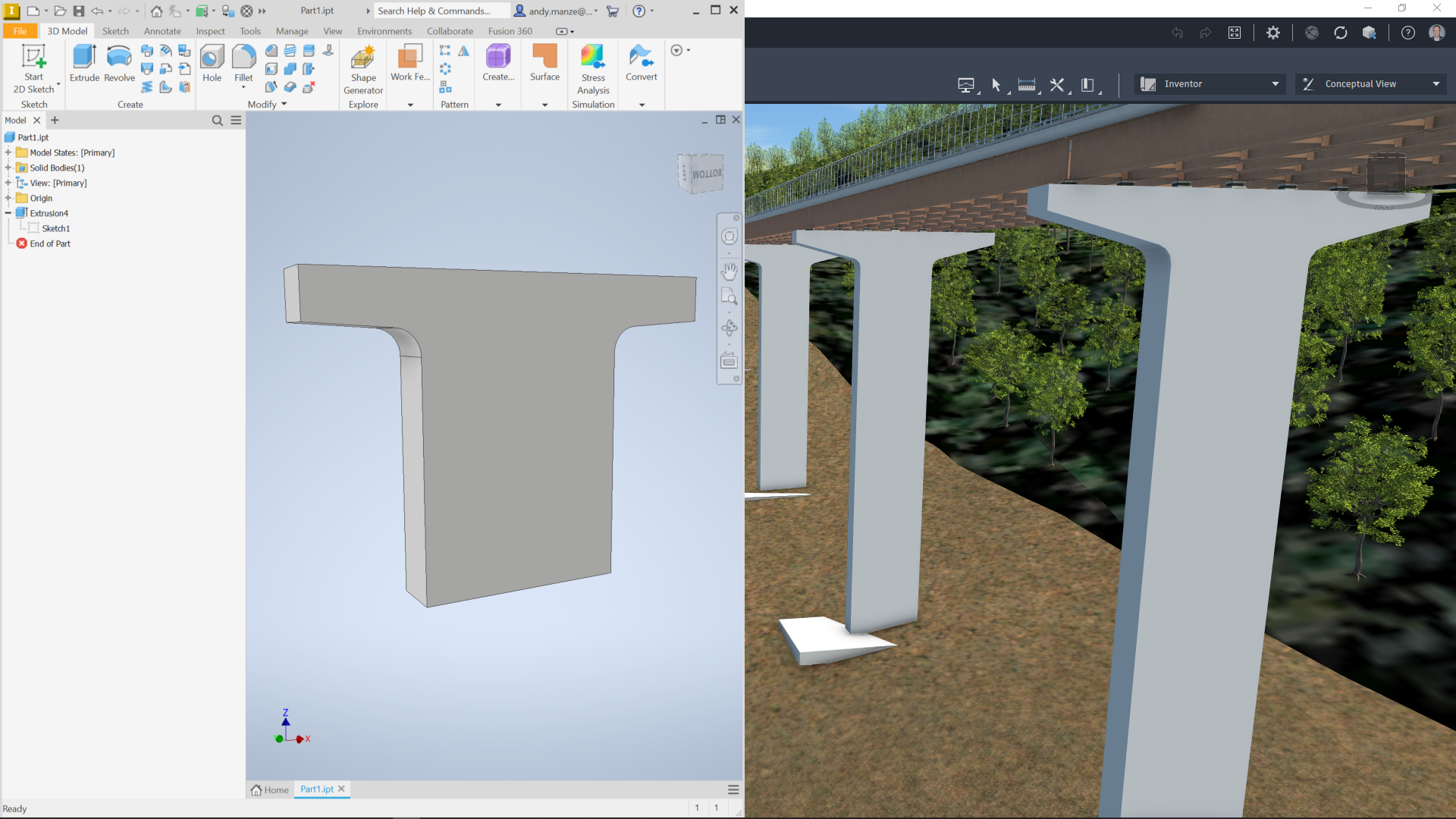
Task: Click the Search Help & Commands field
Action: (x=440, y=11)
